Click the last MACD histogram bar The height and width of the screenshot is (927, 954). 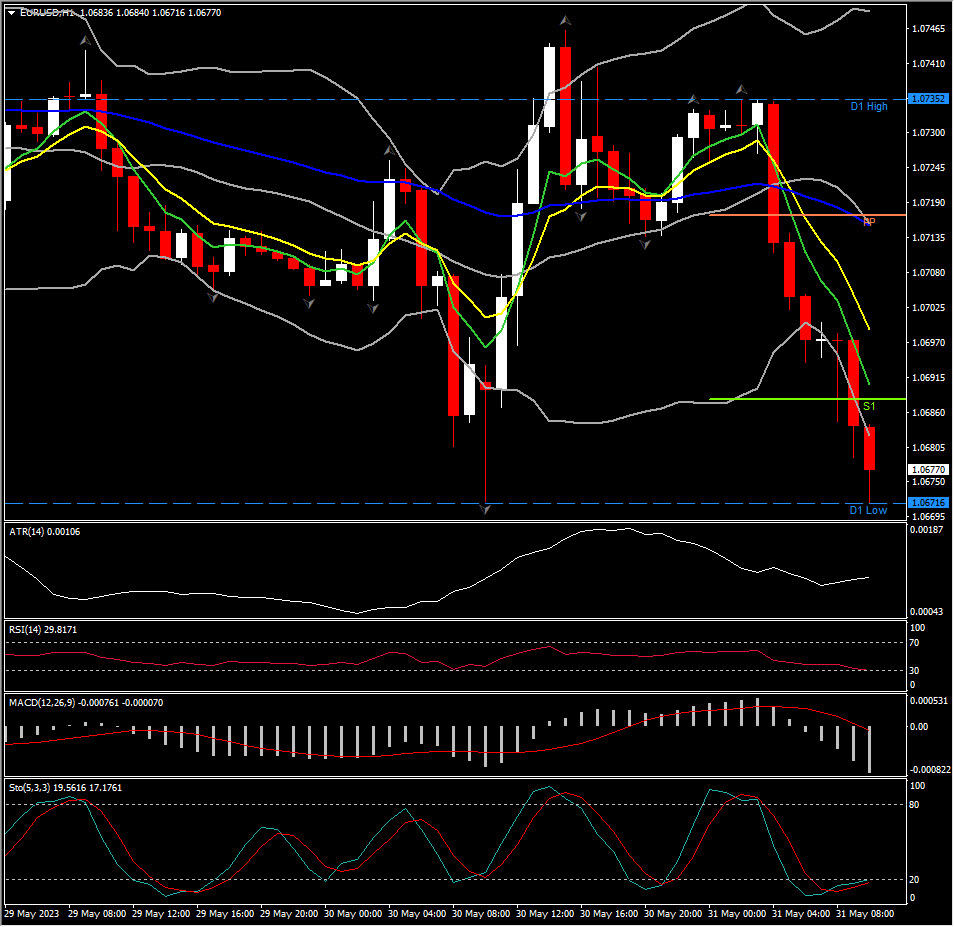(x=870, y=749)
